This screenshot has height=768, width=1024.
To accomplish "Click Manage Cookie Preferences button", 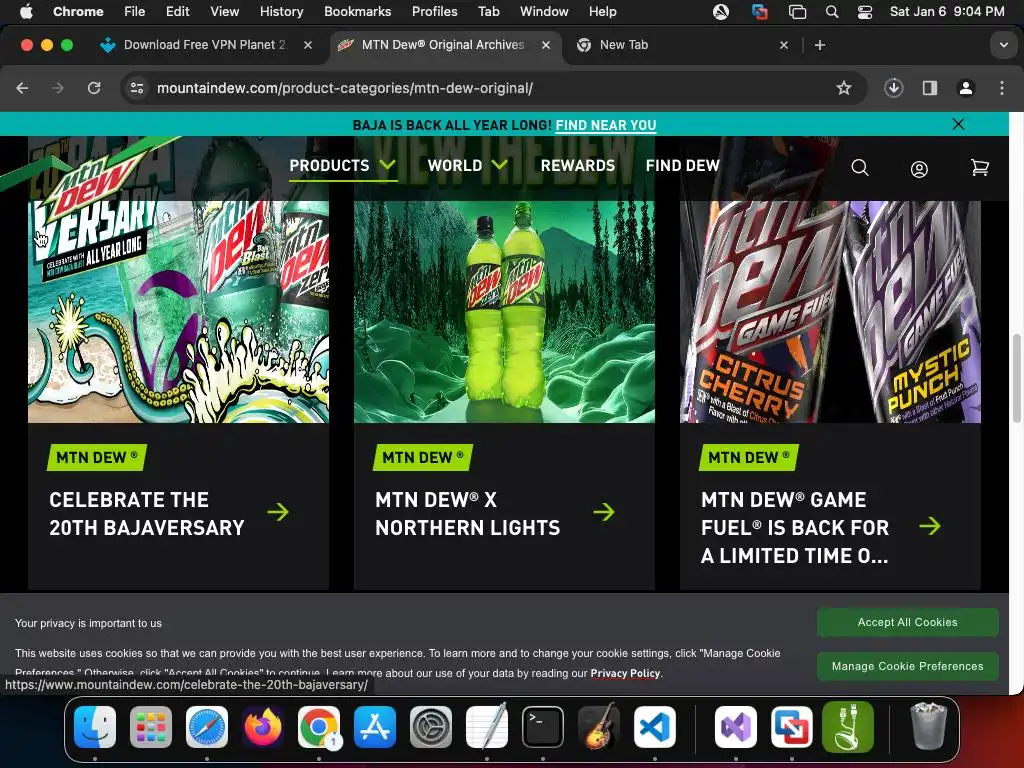I will (907, 666).
